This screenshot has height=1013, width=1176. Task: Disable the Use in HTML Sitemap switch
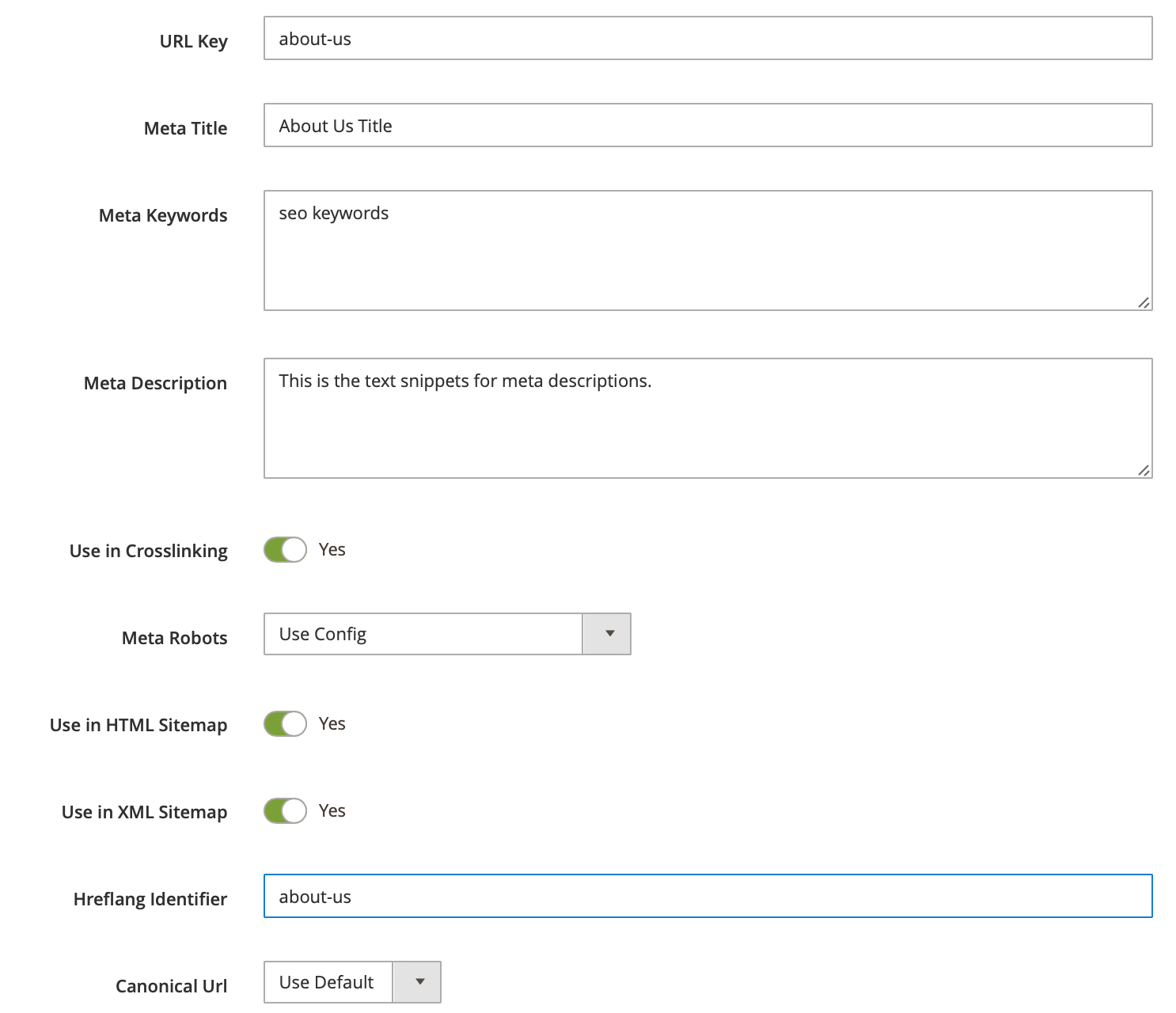coord(285,723)
